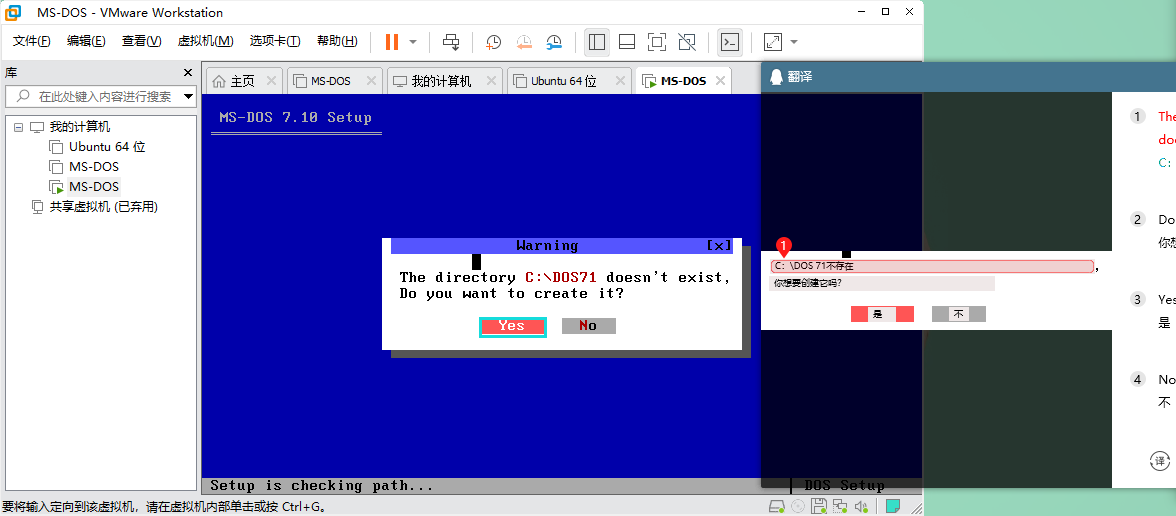Screen dimensions: 1176x516
Task: Revert to the previous snapshot icon
Action: coord(524,42)
